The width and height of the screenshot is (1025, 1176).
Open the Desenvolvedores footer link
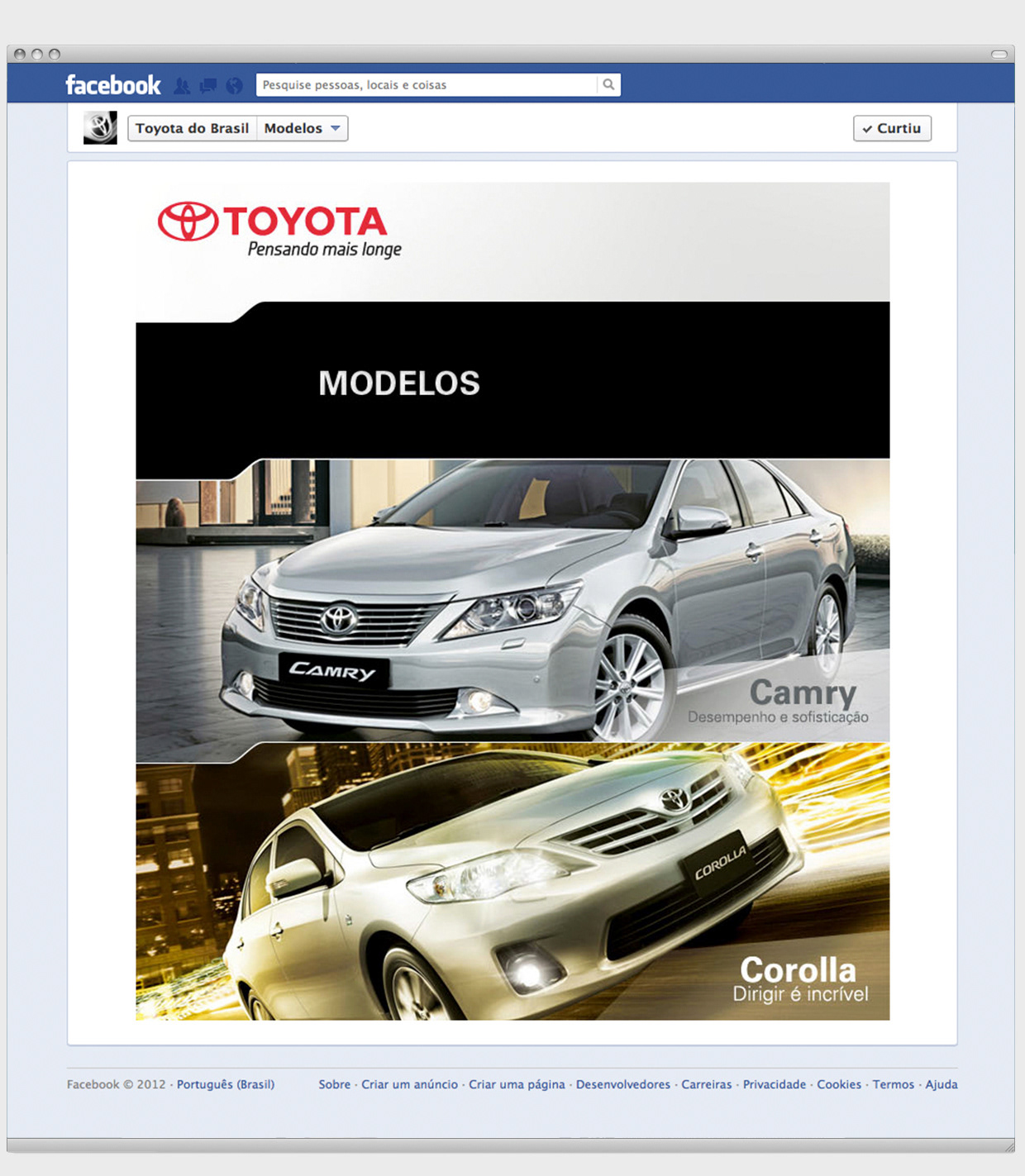pyautogui.click(x=623, y=1084)
